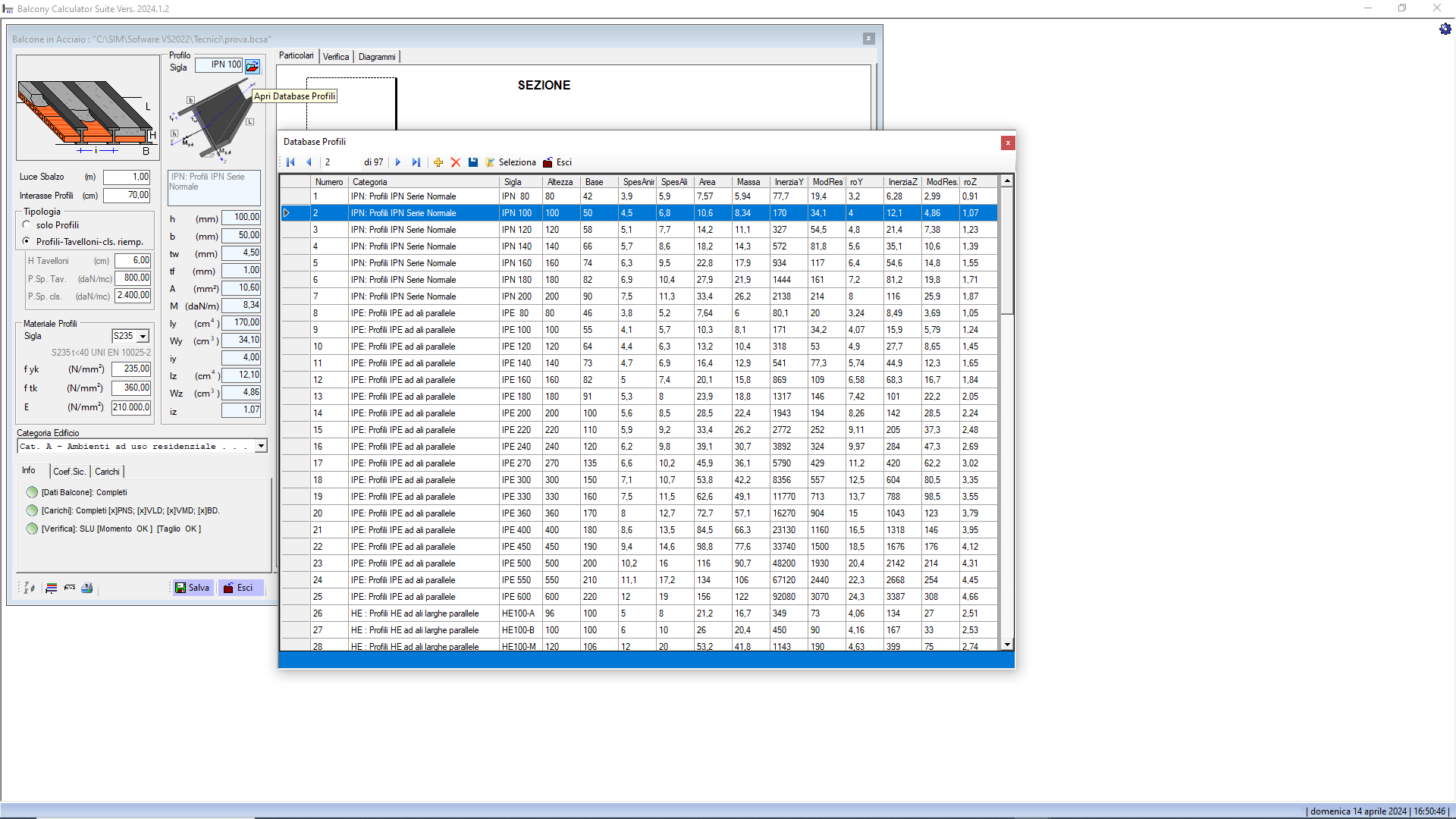
Task: Add a new profile with plus icon
Action: 438,162
